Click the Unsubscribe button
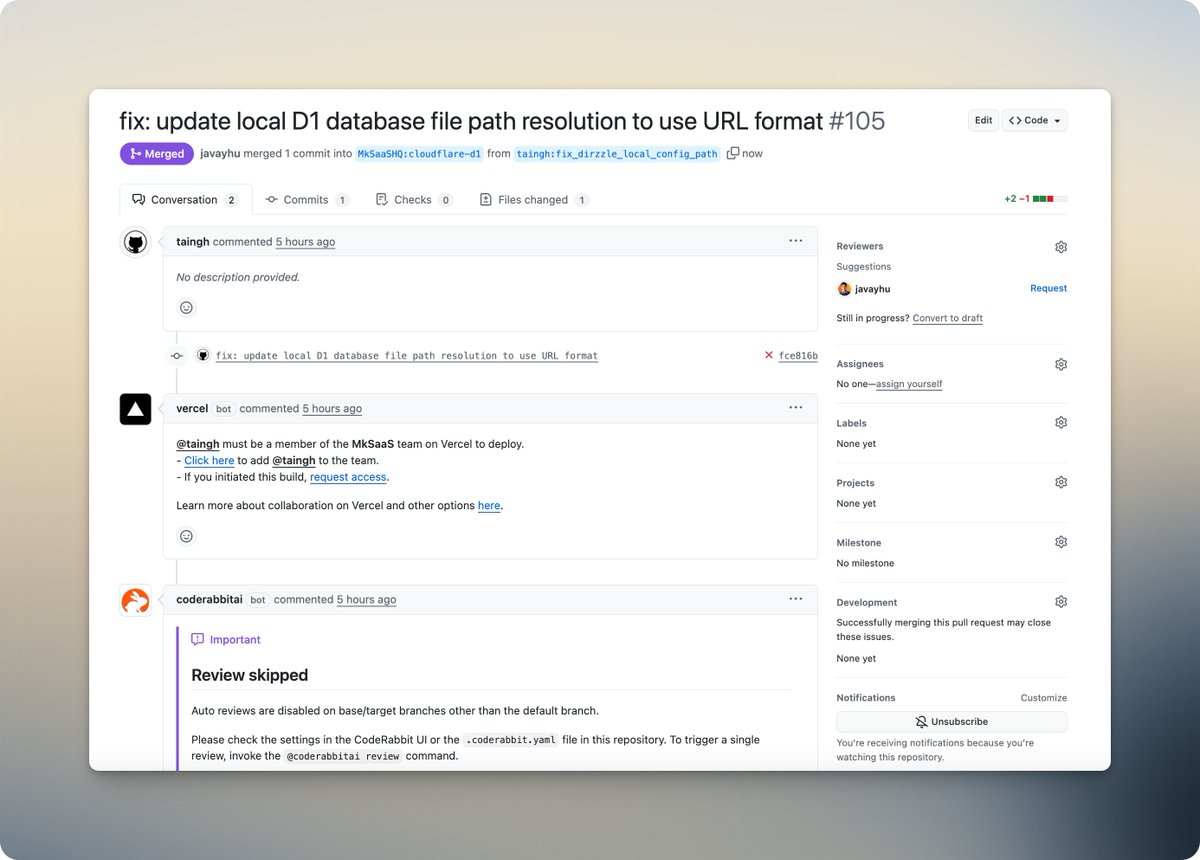This screenshot has height=860, width=1200. 951,721
